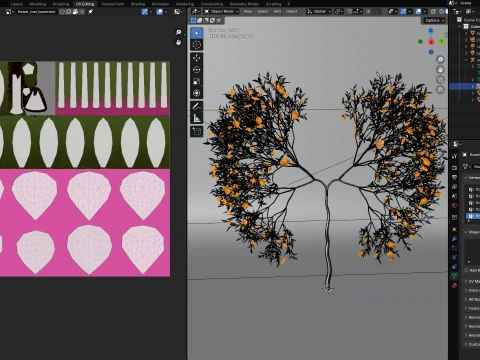Toggle gizmo visibility in the 3D viewport header
The image size is (480, 360).
pos(403,12)
